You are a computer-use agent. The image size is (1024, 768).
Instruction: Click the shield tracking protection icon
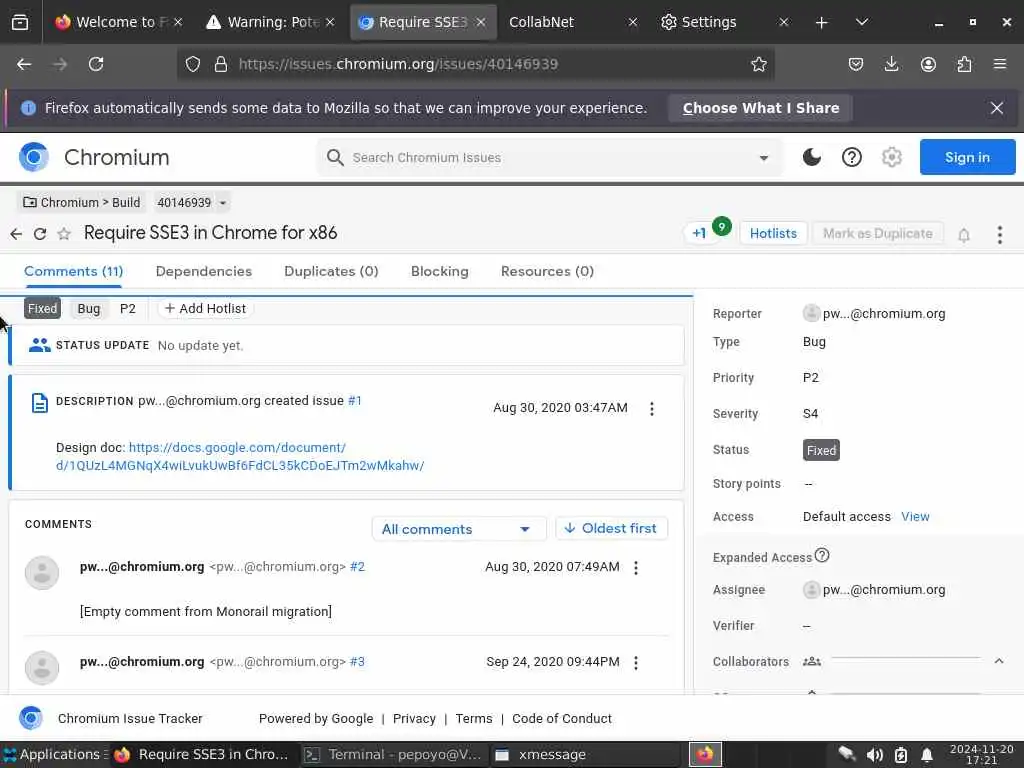(193, 64)
